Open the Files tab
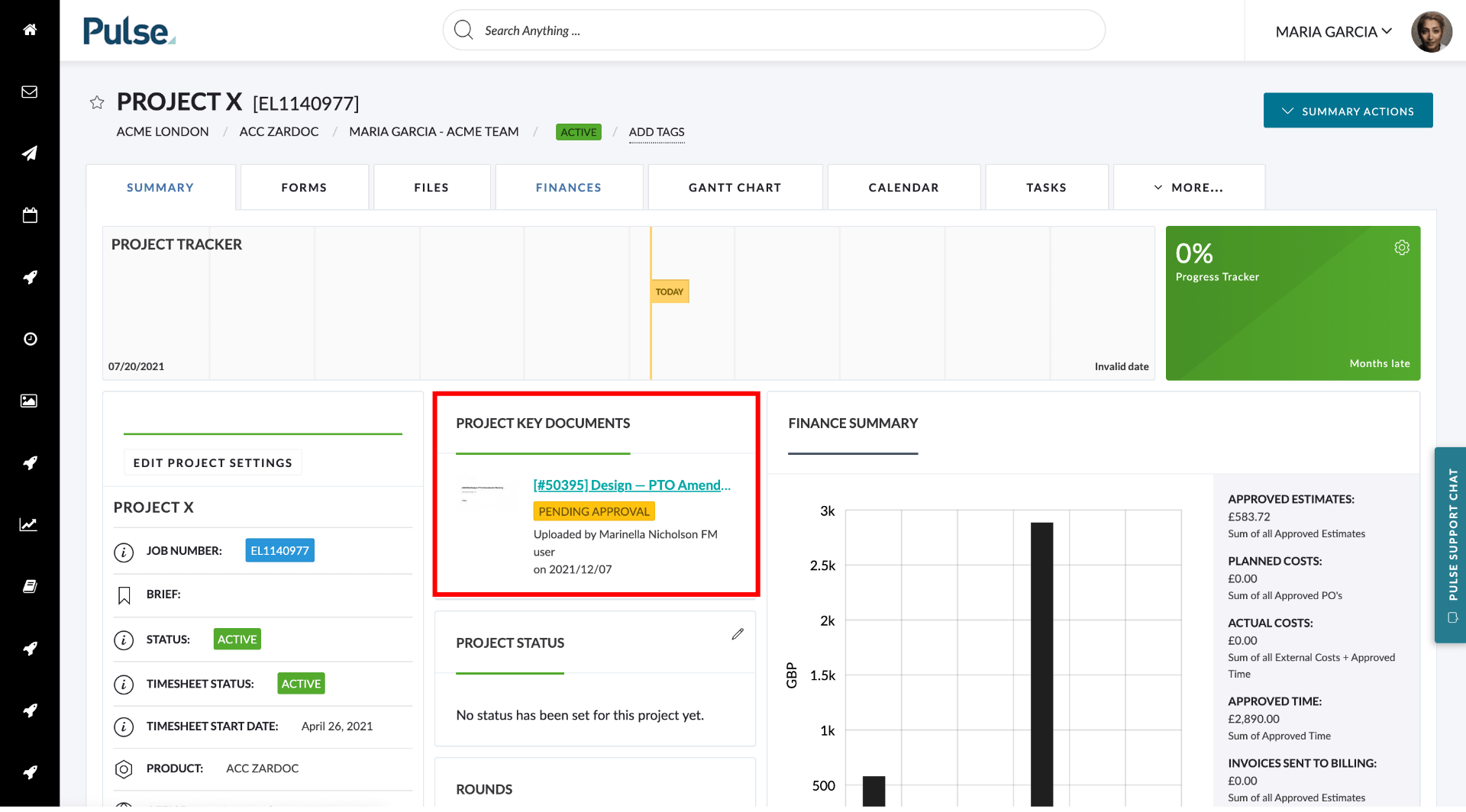This screenshot has width=1466, height=812. (x=431, y=187)
